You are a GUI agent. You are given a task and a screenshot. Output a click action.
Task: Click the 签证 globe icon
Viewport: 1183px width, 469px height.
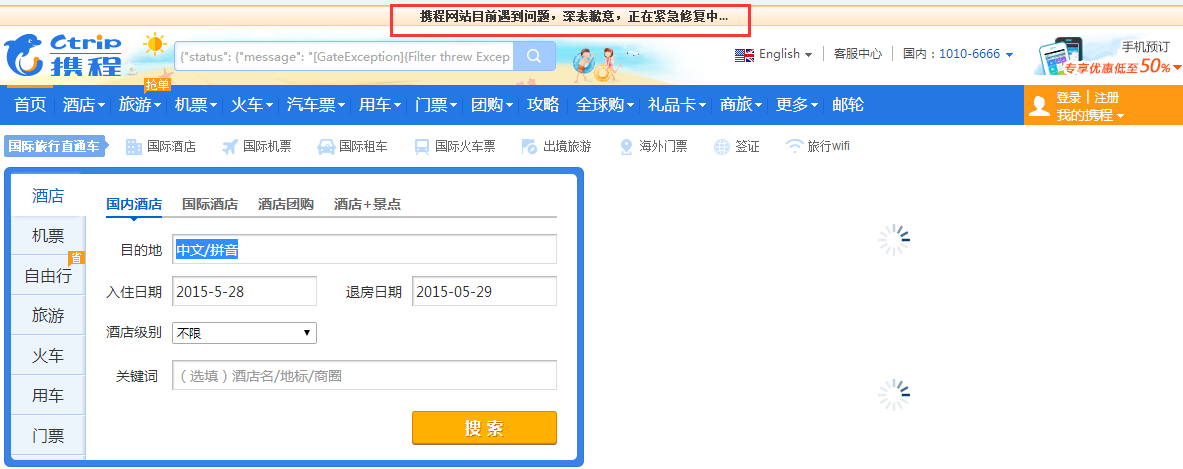(x=722, y=146)
